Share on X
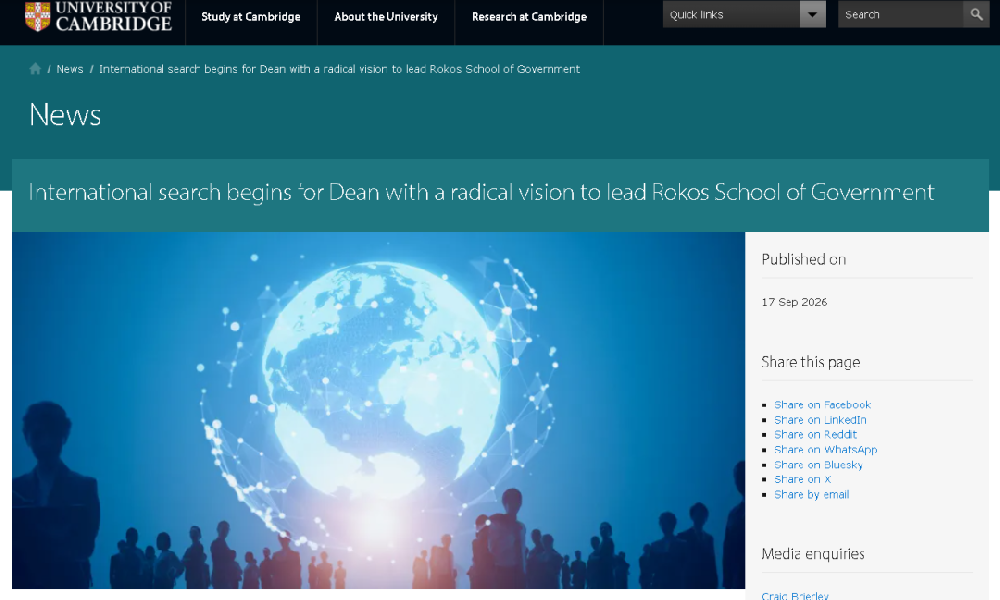Viewport: 1000px width, 600px height. click(802, 479)
